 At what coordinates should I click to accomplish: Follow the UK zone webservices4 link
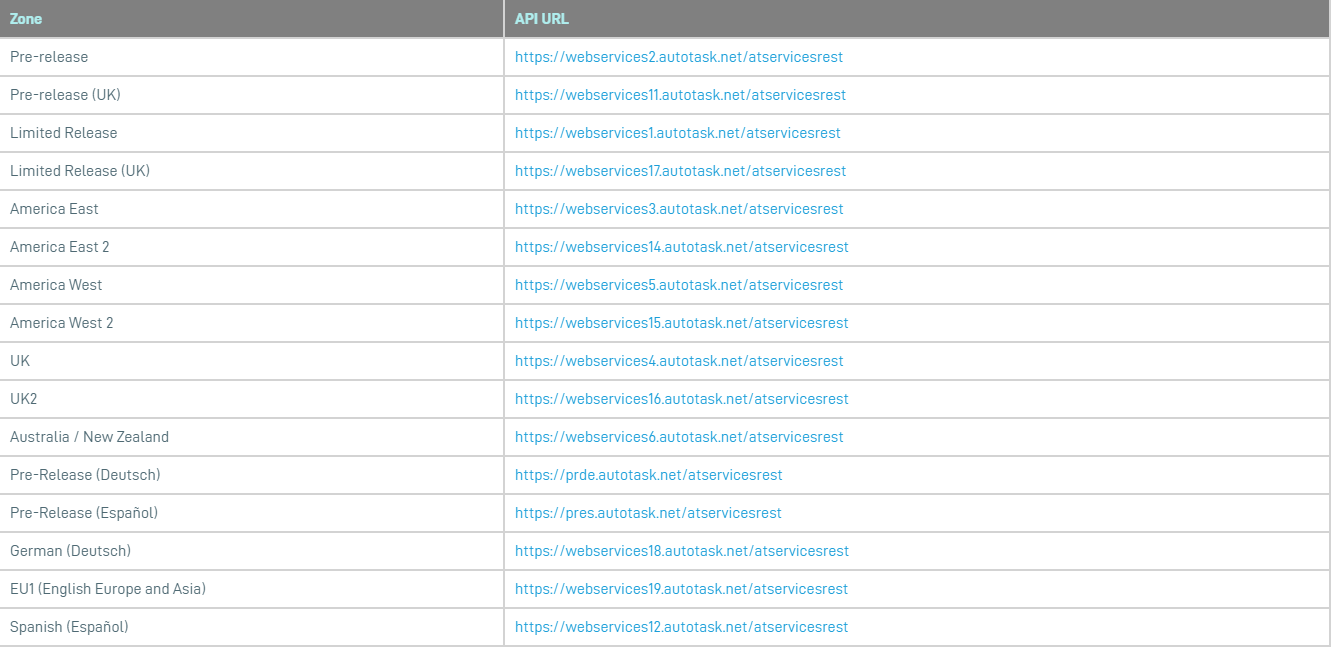pyautogui.click(x=679, y=361)
